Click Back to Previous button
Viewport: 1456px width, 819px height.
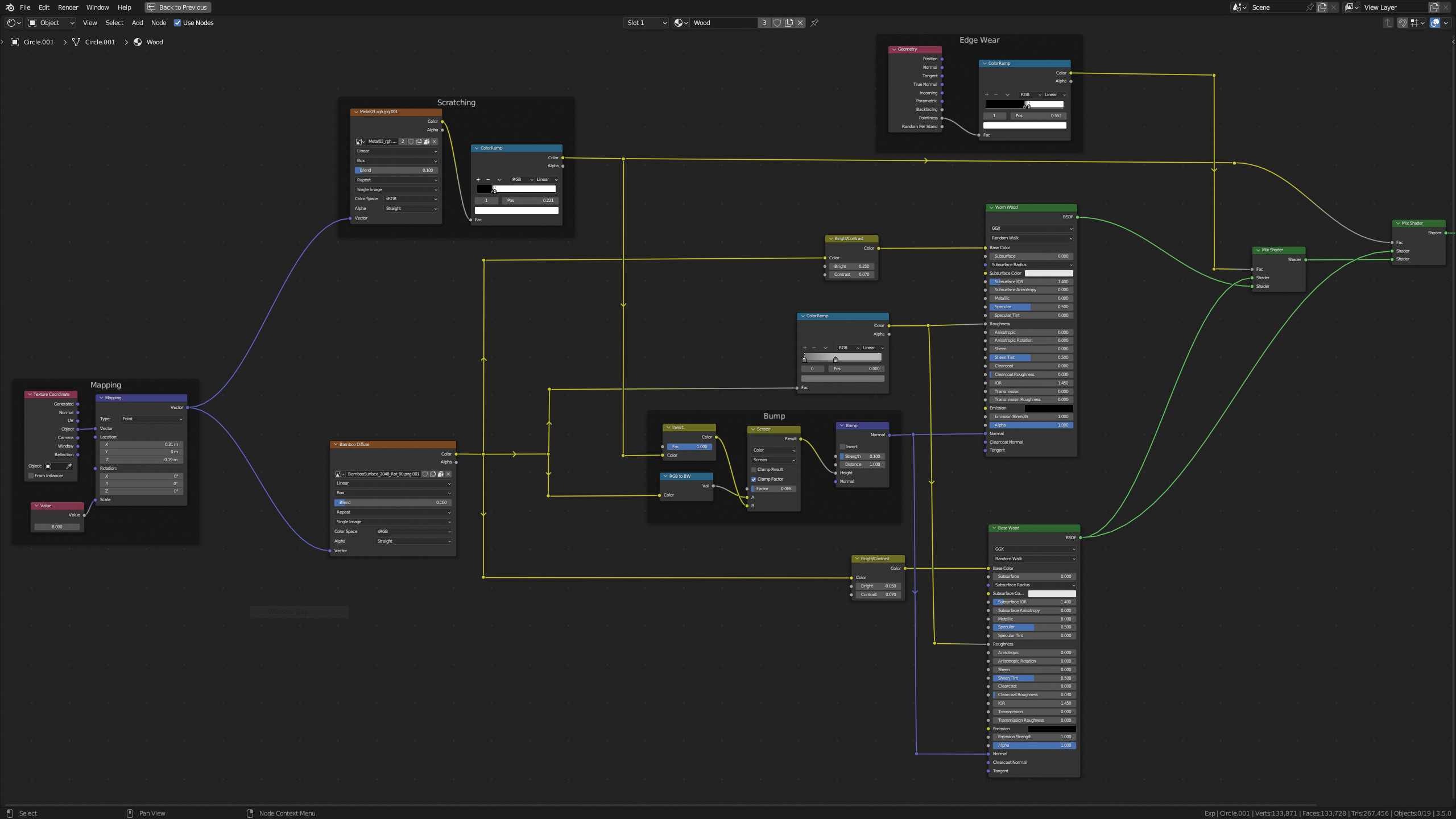pos(178,7)
